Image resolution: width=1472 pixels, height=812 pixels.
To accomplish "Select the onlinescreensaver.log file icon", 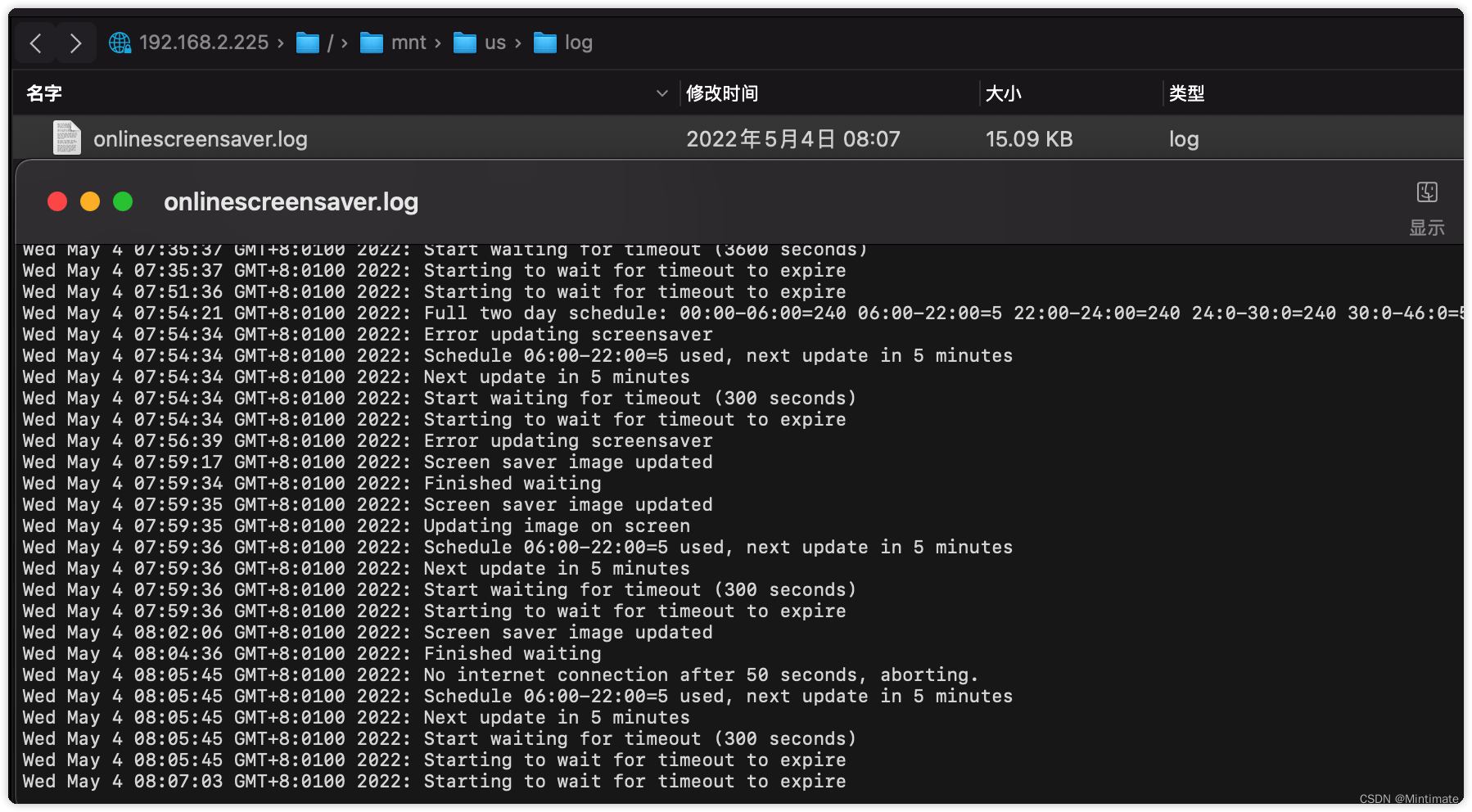I will (67, 138).
